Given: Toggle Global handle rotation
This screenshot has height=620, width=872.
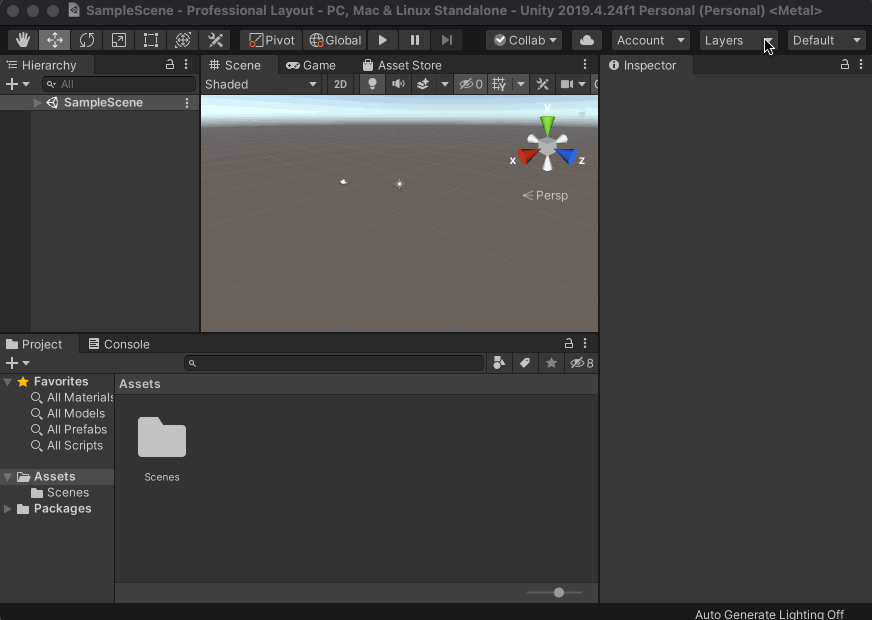Looking at the screenshot, I should pyautogui.click(x=335, y=40).
